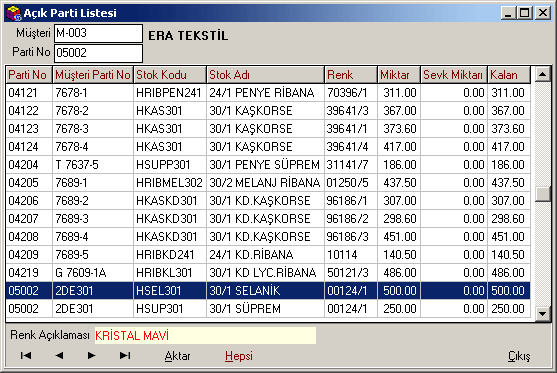Viewport: 557px width, 373px height.
Task: Click Kalan value 250.00
Action: (508, 309)
